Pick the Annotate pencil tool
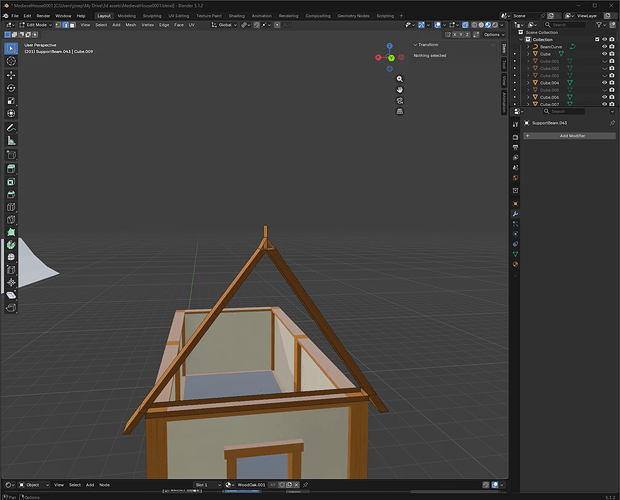Image resolution: width=620 pixels, height=500 pixels. 11,127
